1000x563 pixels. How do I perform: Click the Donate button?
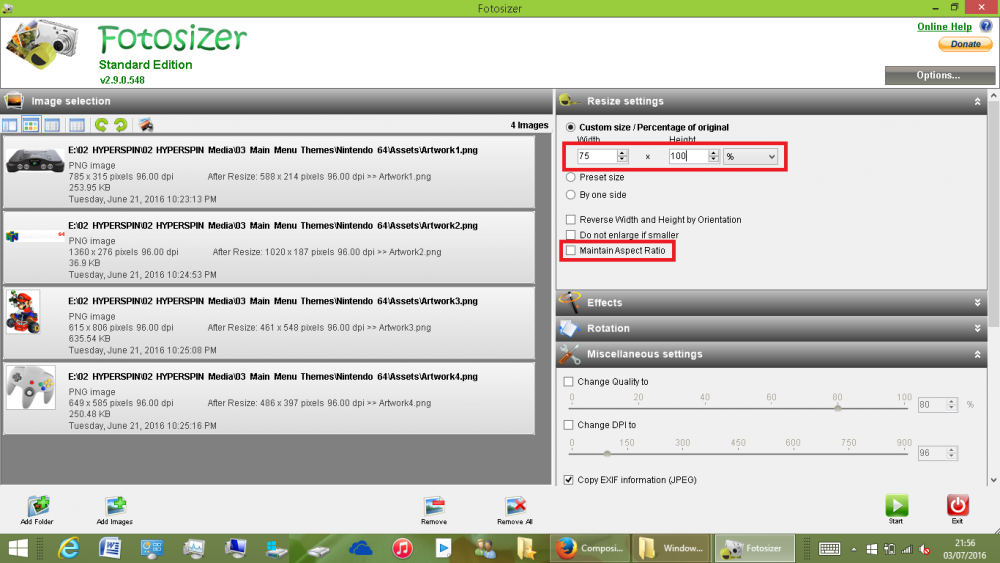pyautogui.click(x=965, y=44)
